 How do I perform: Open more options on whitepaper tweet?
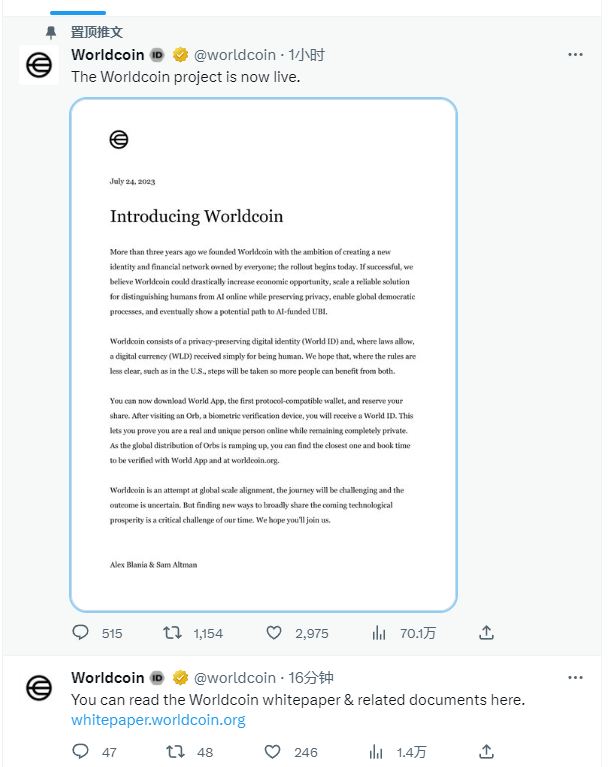click(575, 677)
